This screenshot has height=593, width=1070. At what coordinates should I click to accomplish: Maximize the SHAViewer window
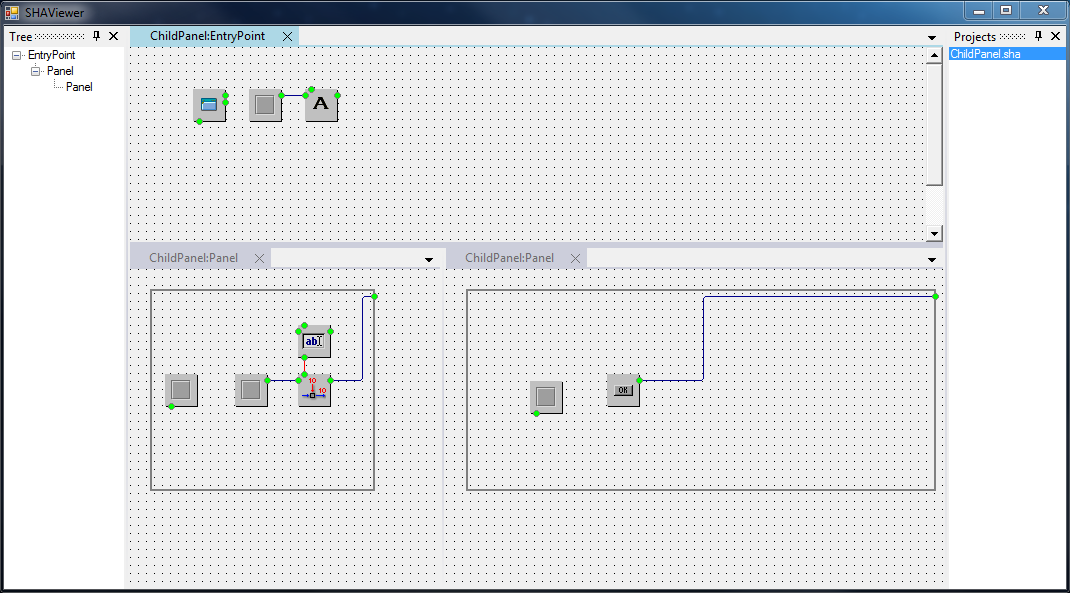tap(1006, 10)
